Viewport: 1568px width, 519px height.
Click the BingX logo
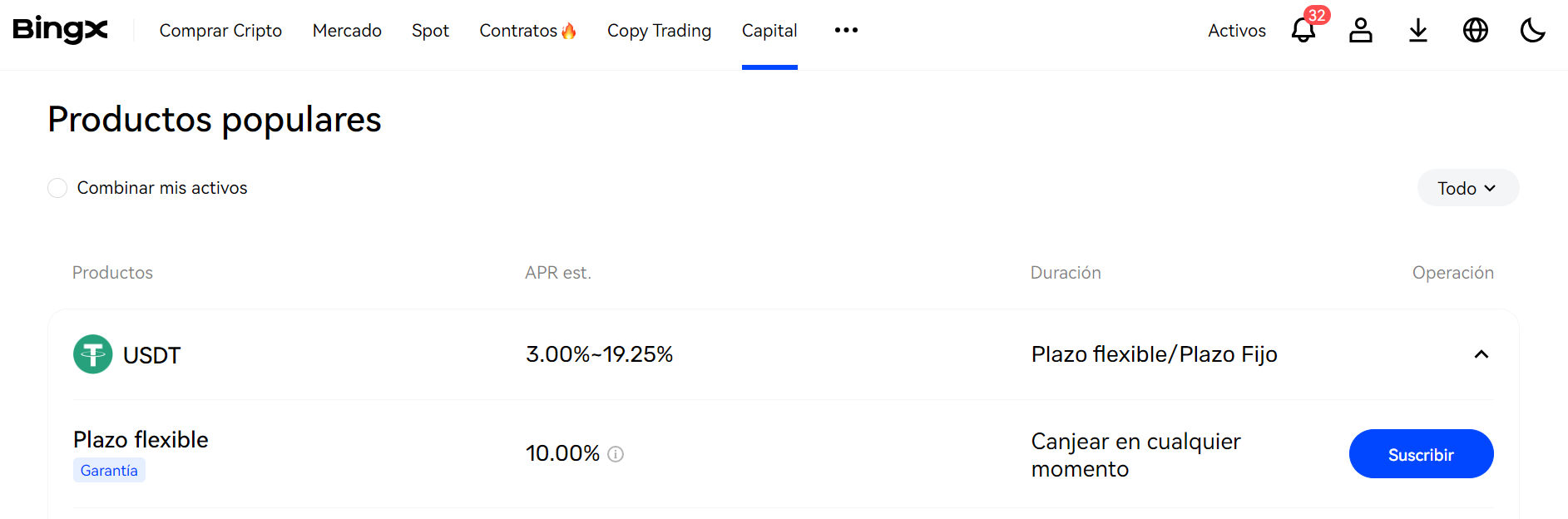pyautogui.click(x=61, y=30)
